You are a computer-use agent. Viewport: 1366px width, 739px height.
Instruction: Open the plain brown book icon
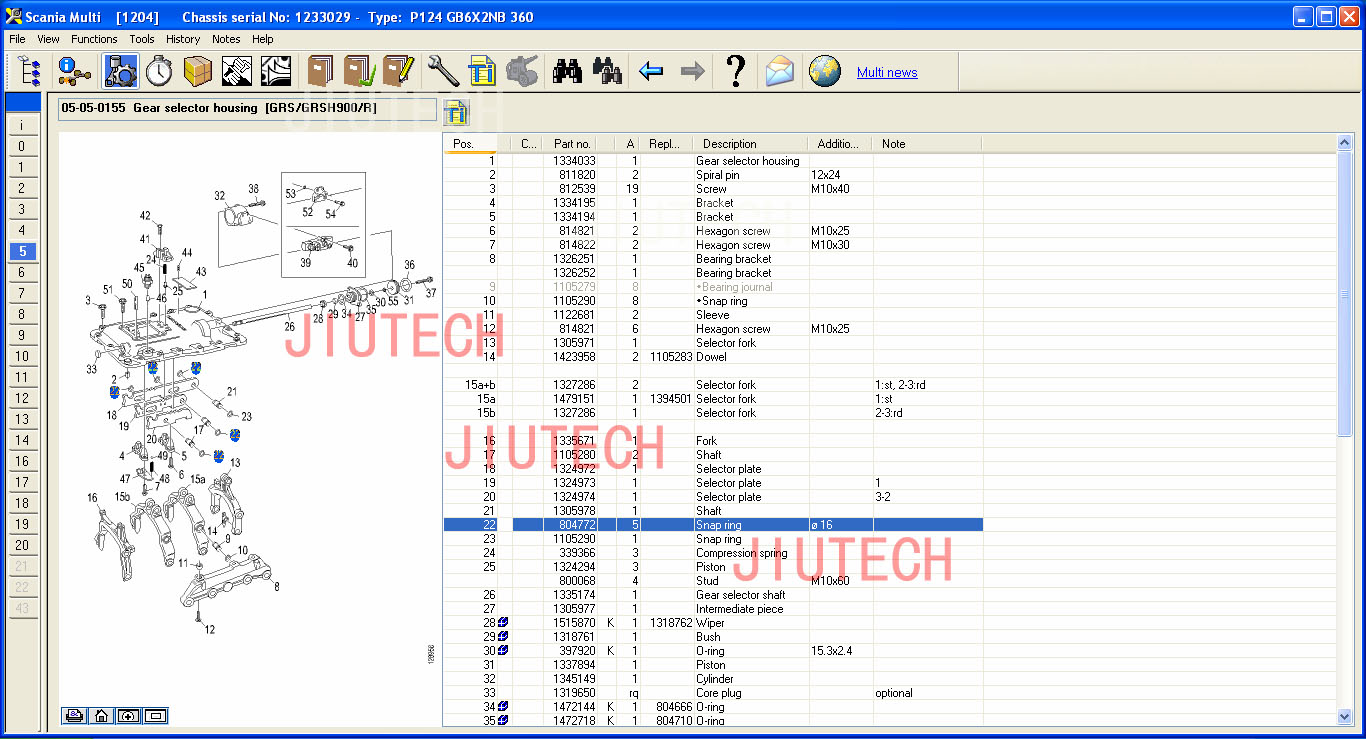pos(320,71)
